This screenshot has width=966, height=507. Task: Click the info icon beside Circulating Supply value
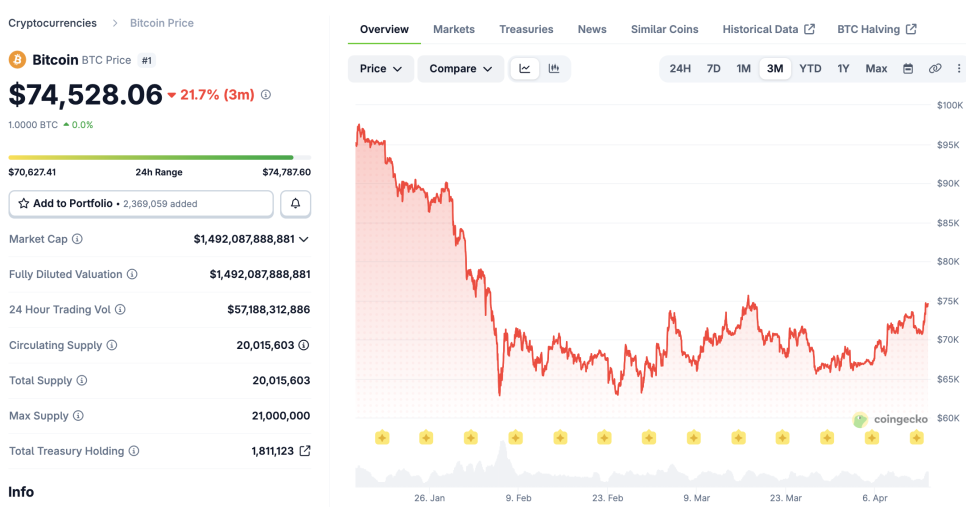[x=304, y=345]
